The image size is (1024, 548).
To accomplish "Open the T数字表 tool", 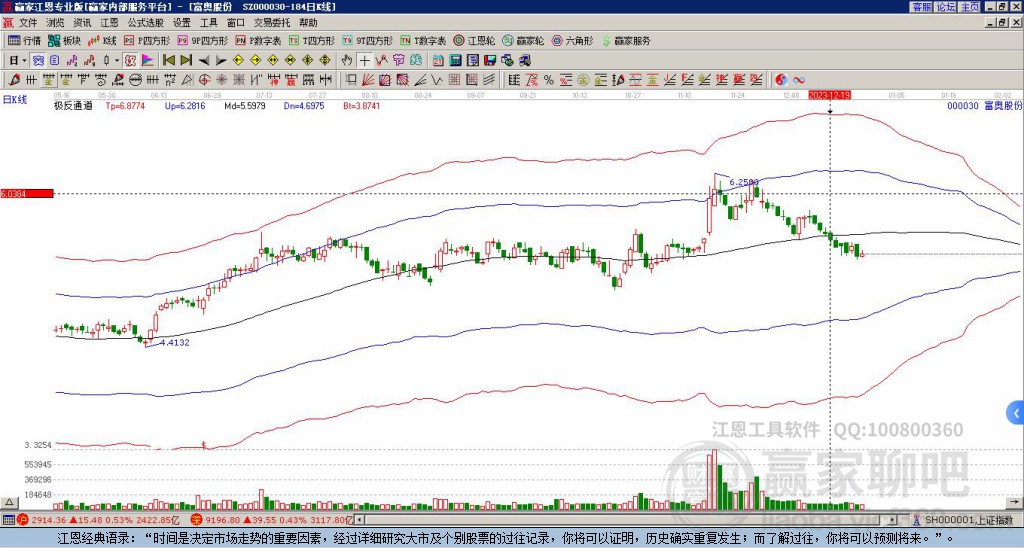I will click(x=423, y=40).
